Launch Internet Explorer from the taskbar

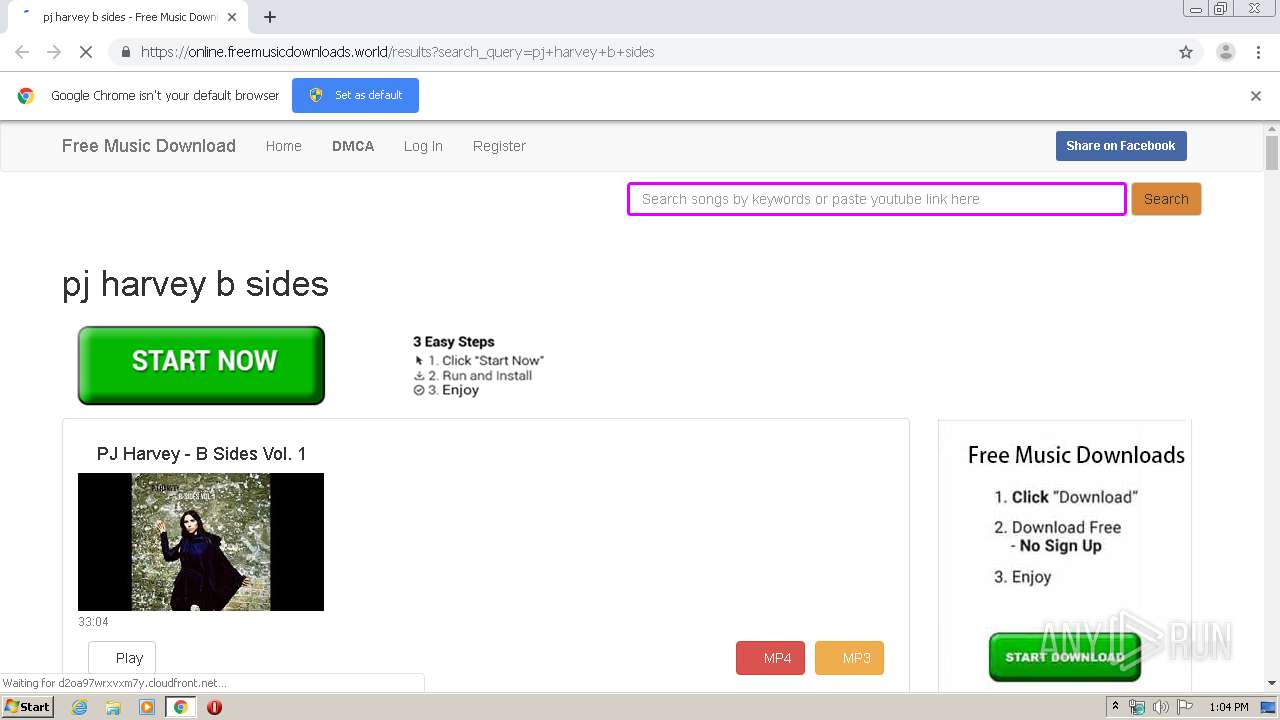coord(79,707)
